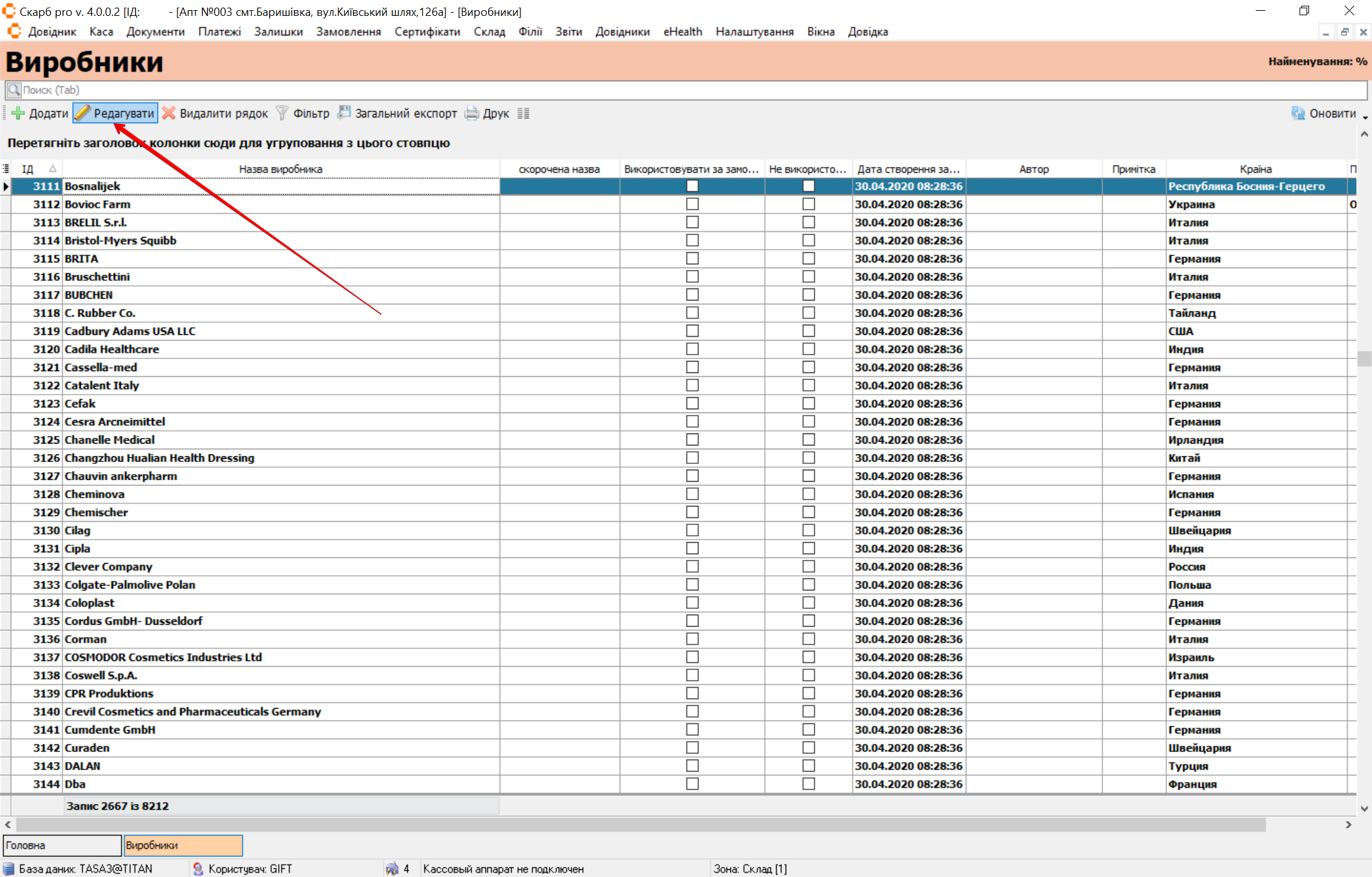Click the Країна column header
Screen dimensions: 1372x877
(1255, 169)
